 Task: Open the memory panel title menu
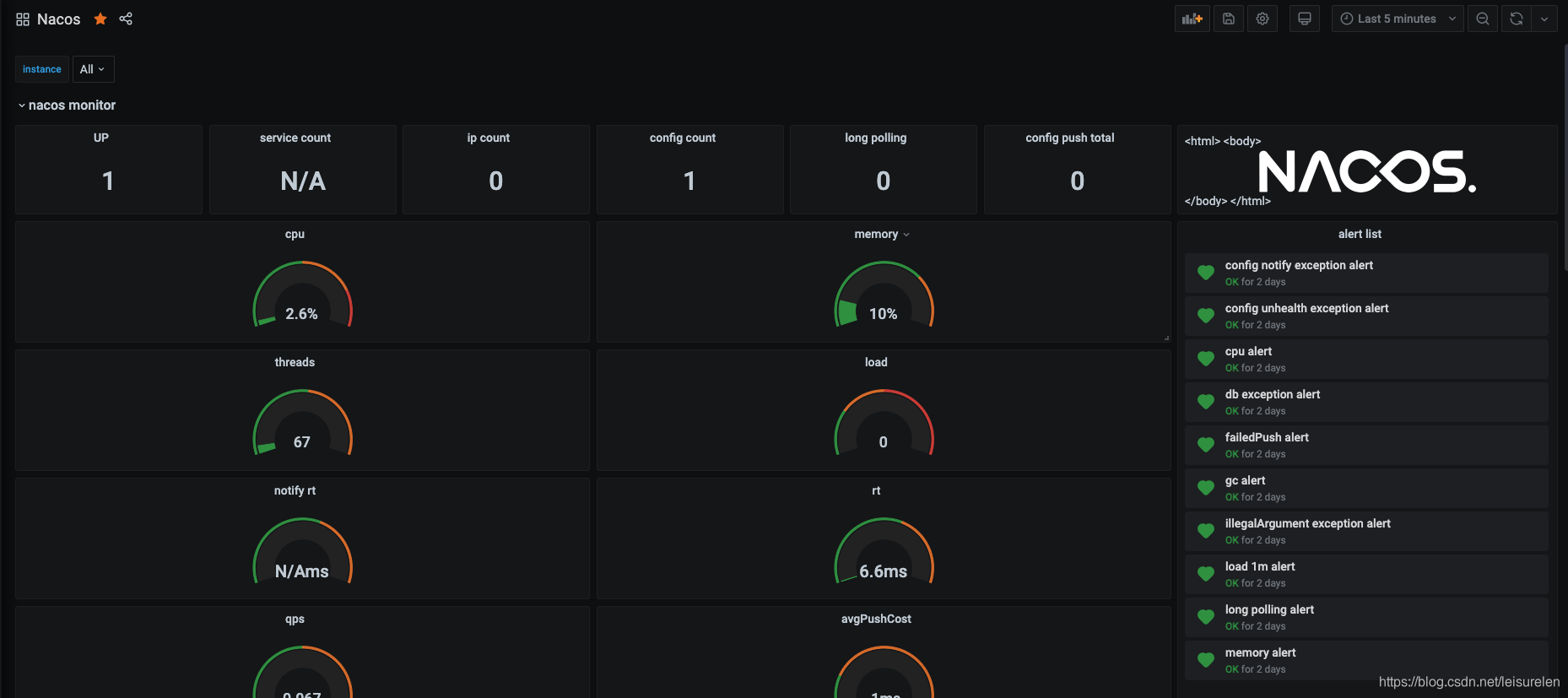point(882,234)
